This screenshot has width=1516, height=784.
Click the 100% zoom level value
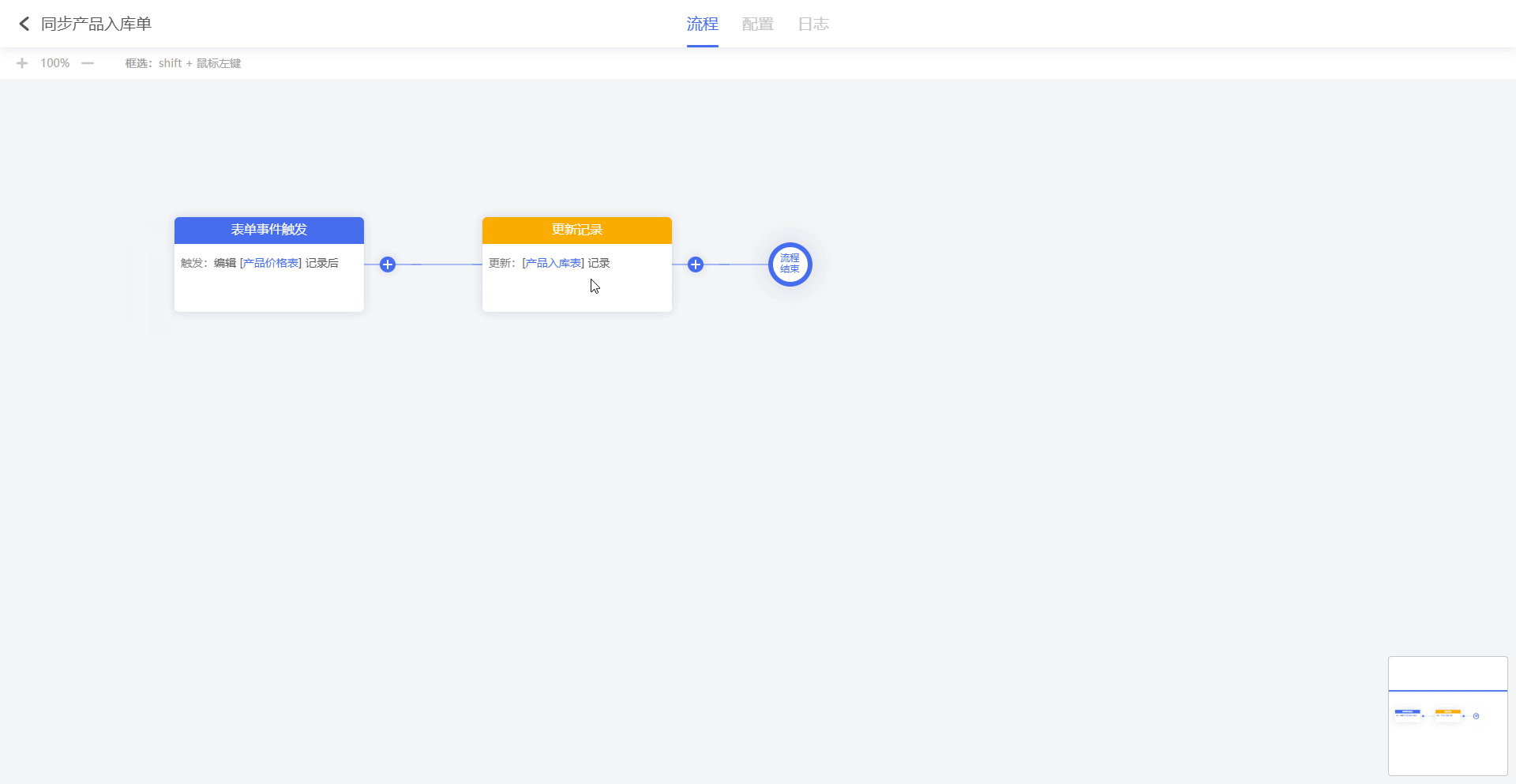pos(55,63)
